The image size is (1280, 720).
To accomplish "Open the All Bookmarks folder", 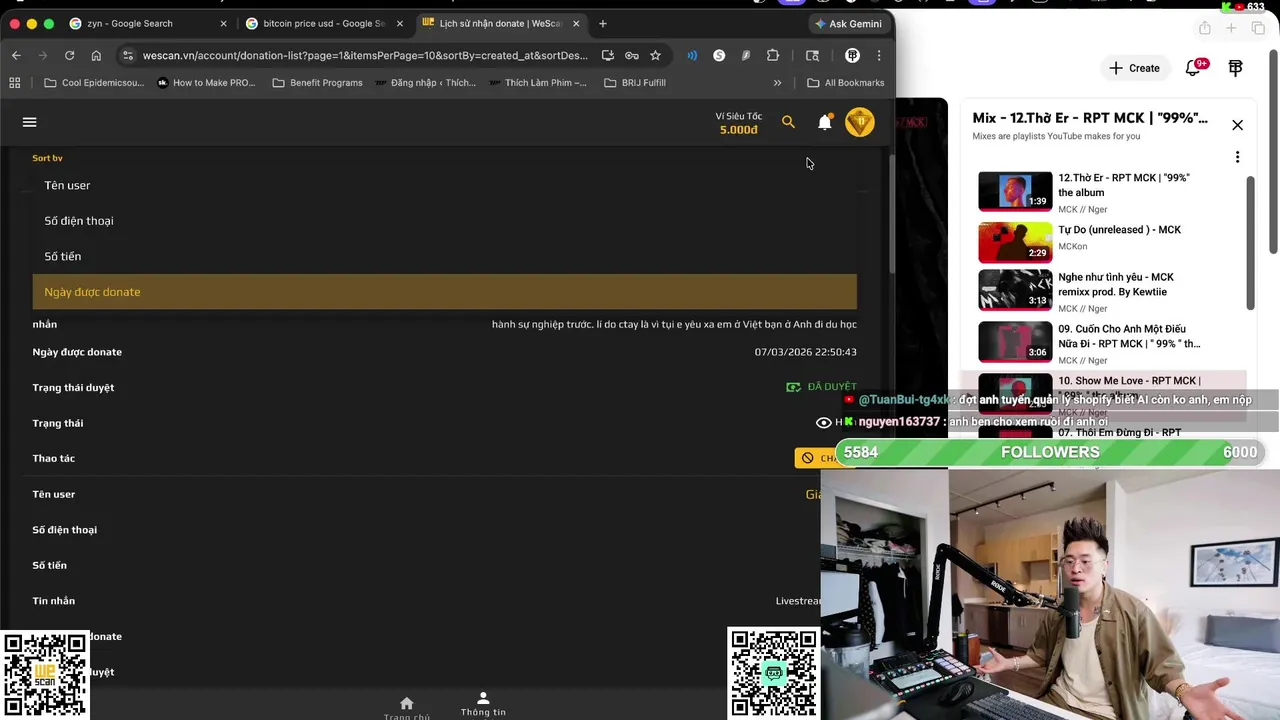I will (x=846, y=83).
